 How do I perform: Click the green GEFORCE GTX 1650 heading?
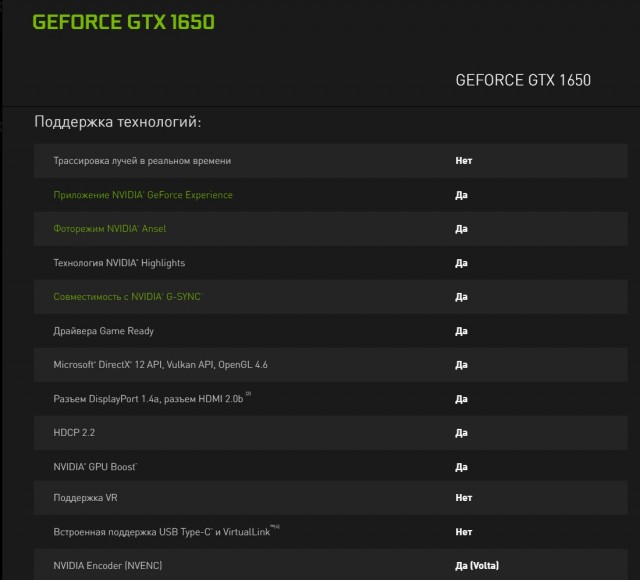point(124,22)
